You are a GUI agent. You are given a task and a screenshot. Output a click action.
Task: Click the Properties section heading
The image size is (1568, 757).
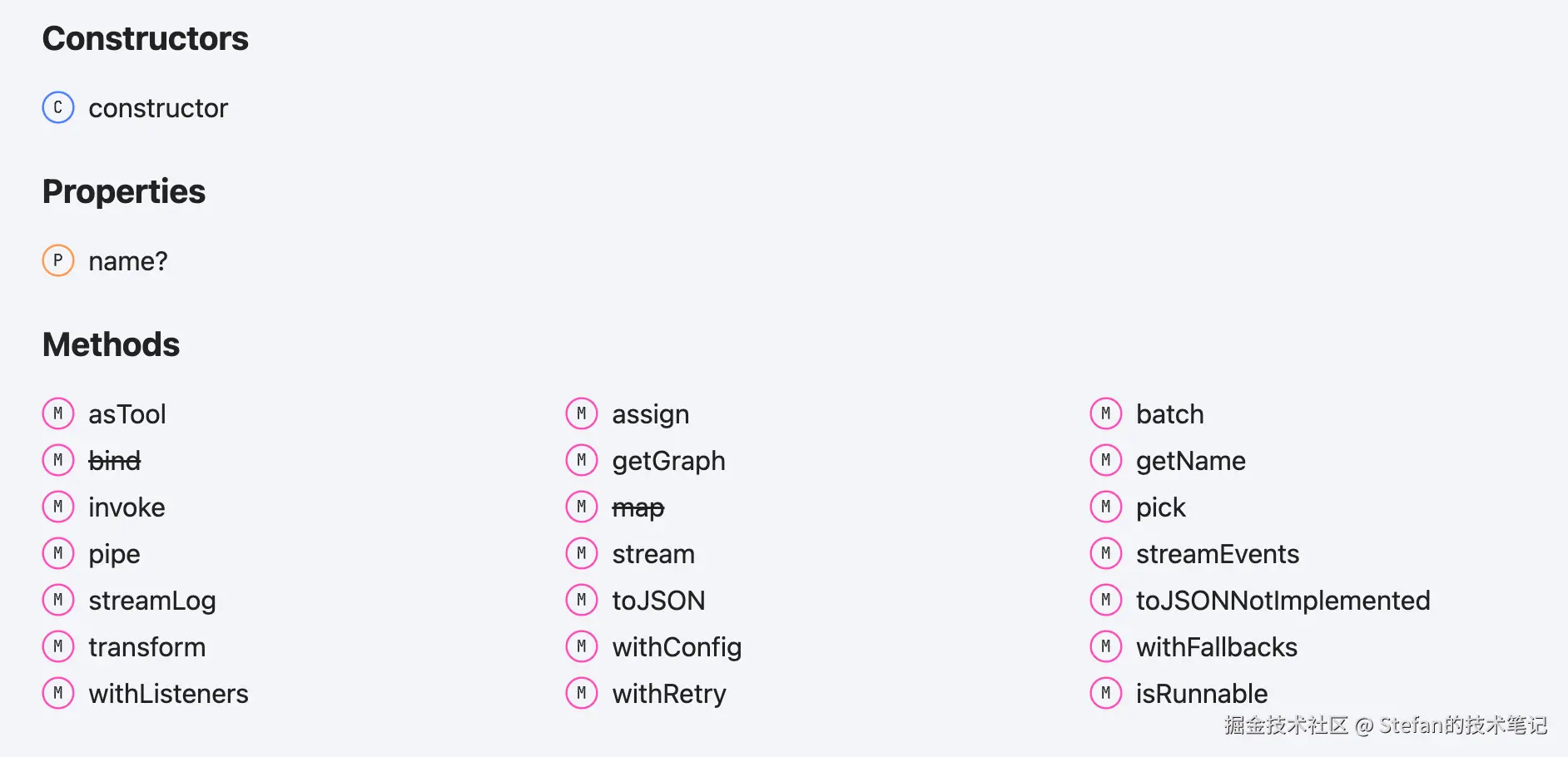click(124, 191)
